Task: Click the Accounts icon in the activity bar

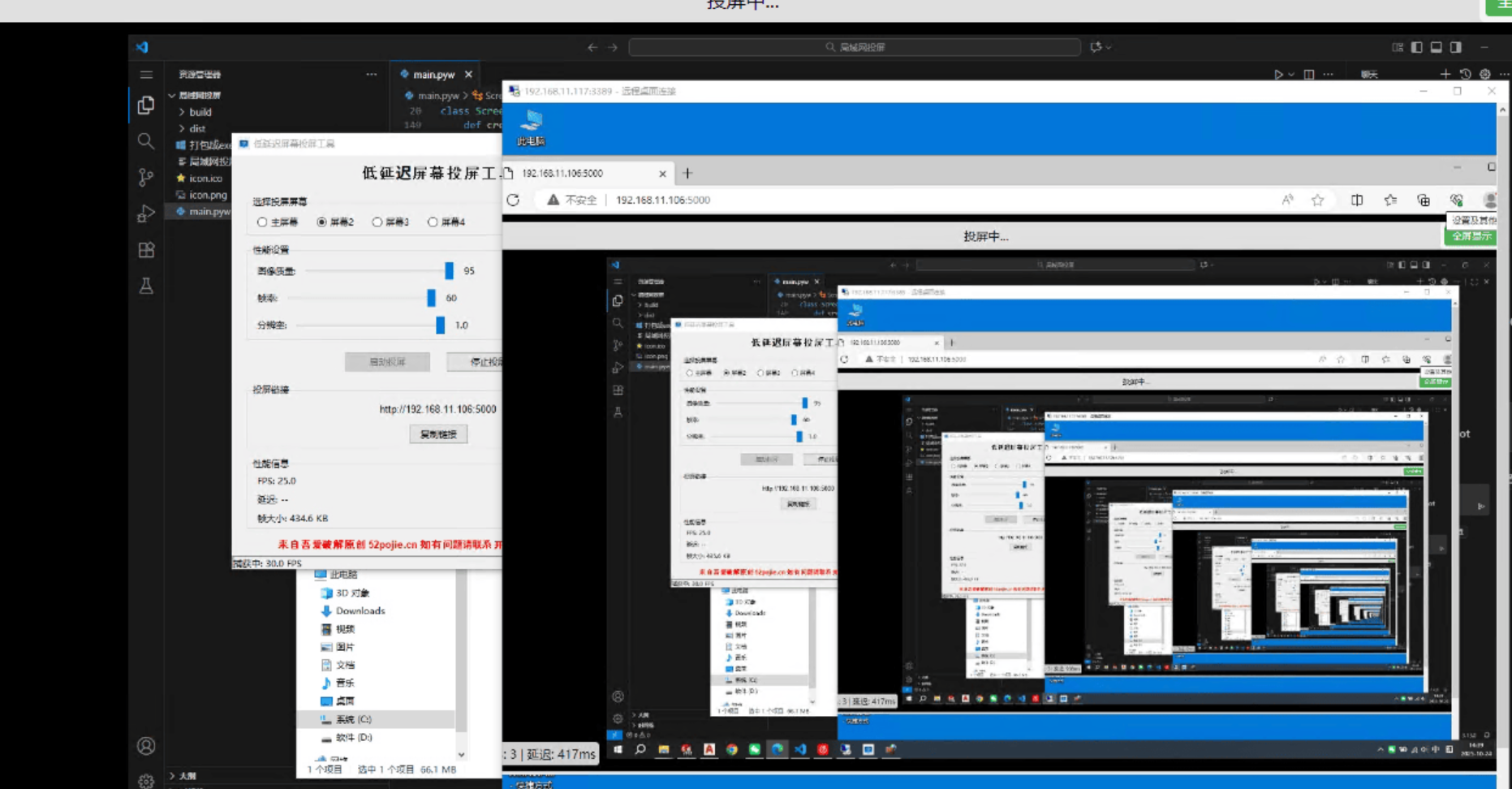Action: coord(146,745)
